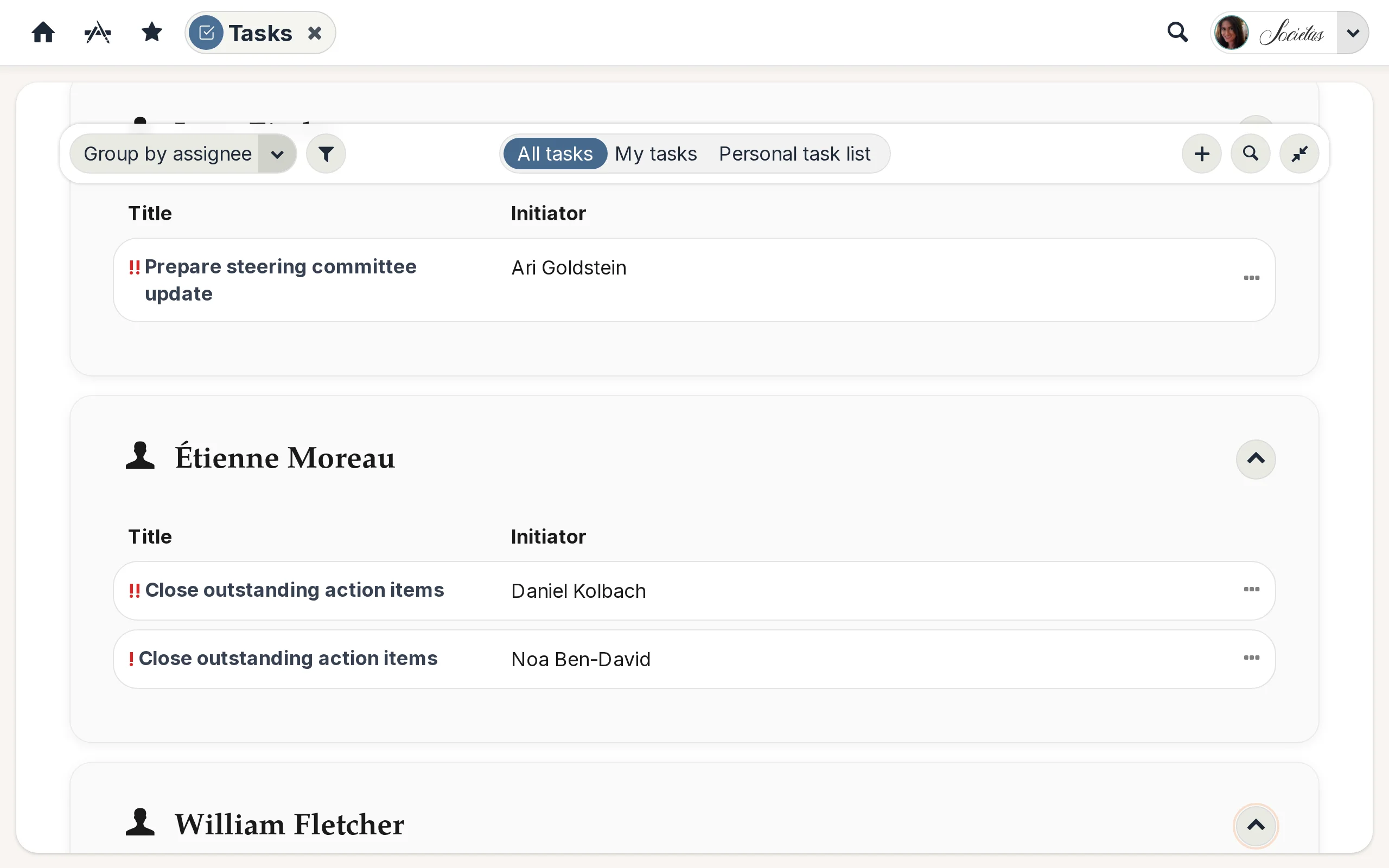This screenshot has height=868, width=1389.
Task: Click the William Fletcher assignee heading
Action: (x=290, y=825)
